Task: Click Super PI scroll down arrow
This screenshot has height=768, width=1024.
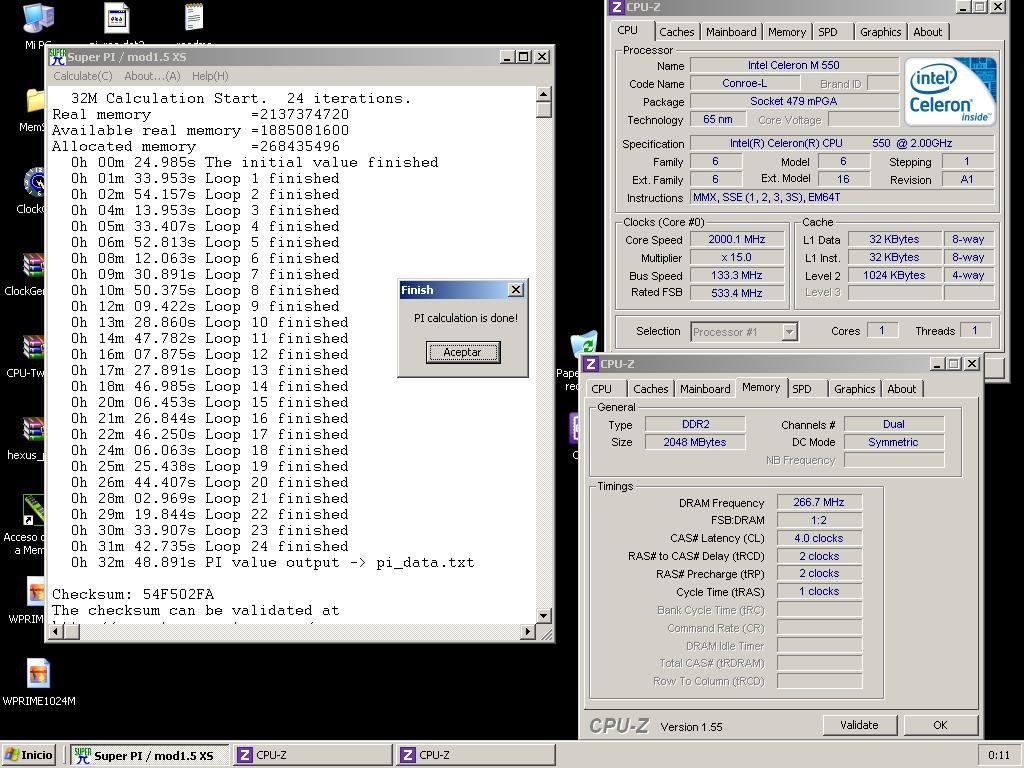Action: [x=543, y=615]
